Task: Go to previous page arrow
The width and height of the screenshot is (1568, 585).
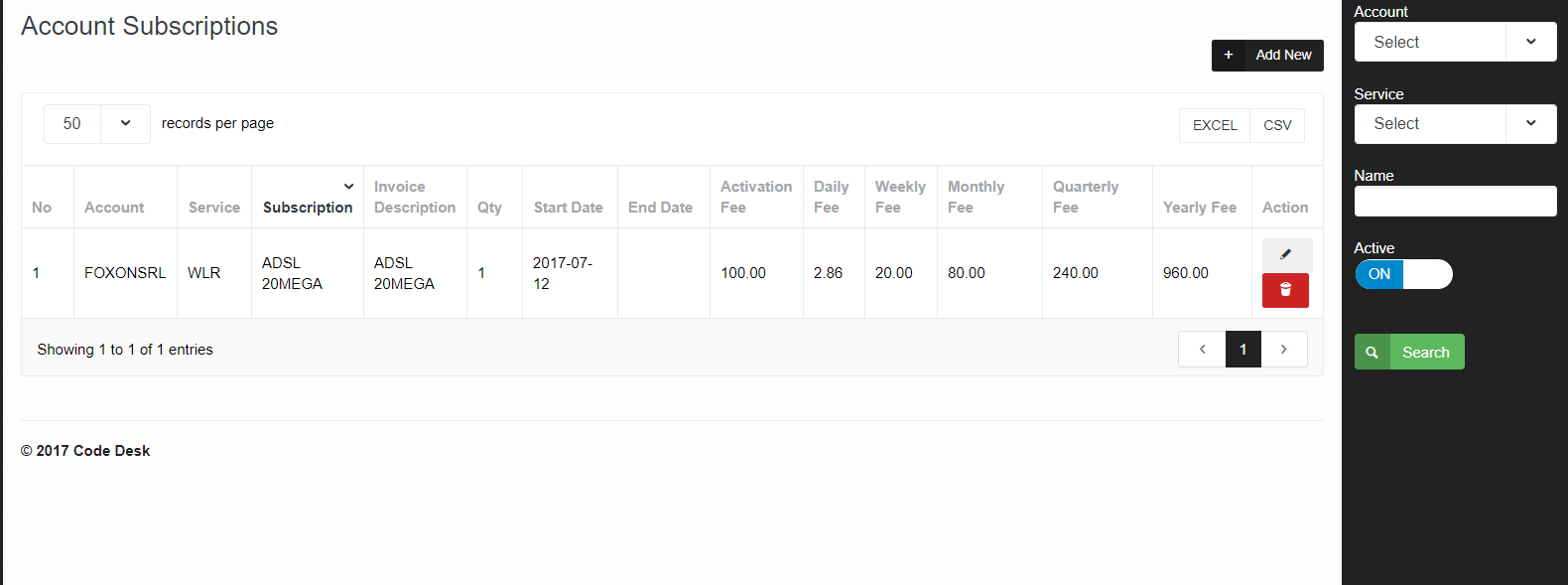Action: [x=1202, y=350]
